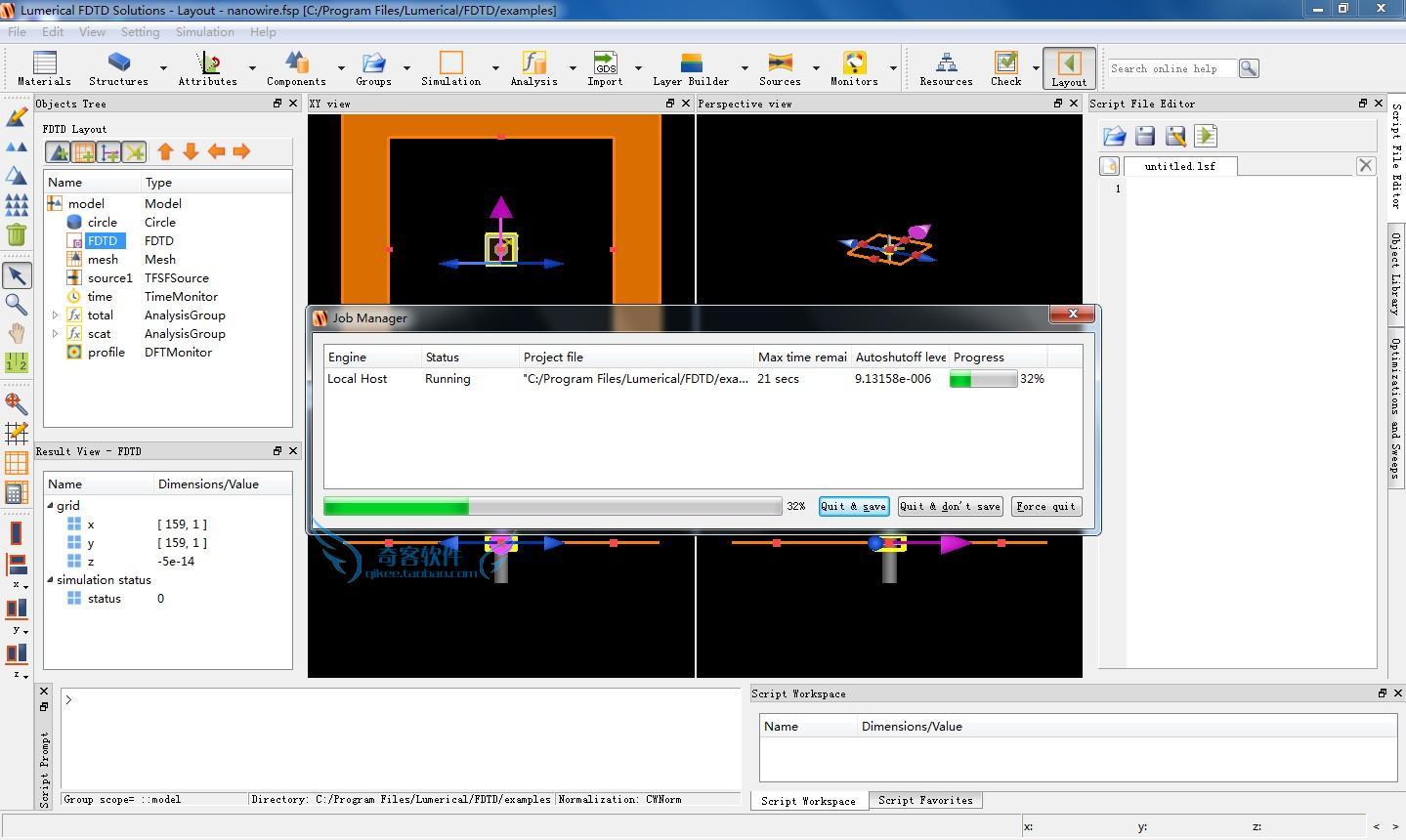Click the overall job progress bar

click(552, 506)
